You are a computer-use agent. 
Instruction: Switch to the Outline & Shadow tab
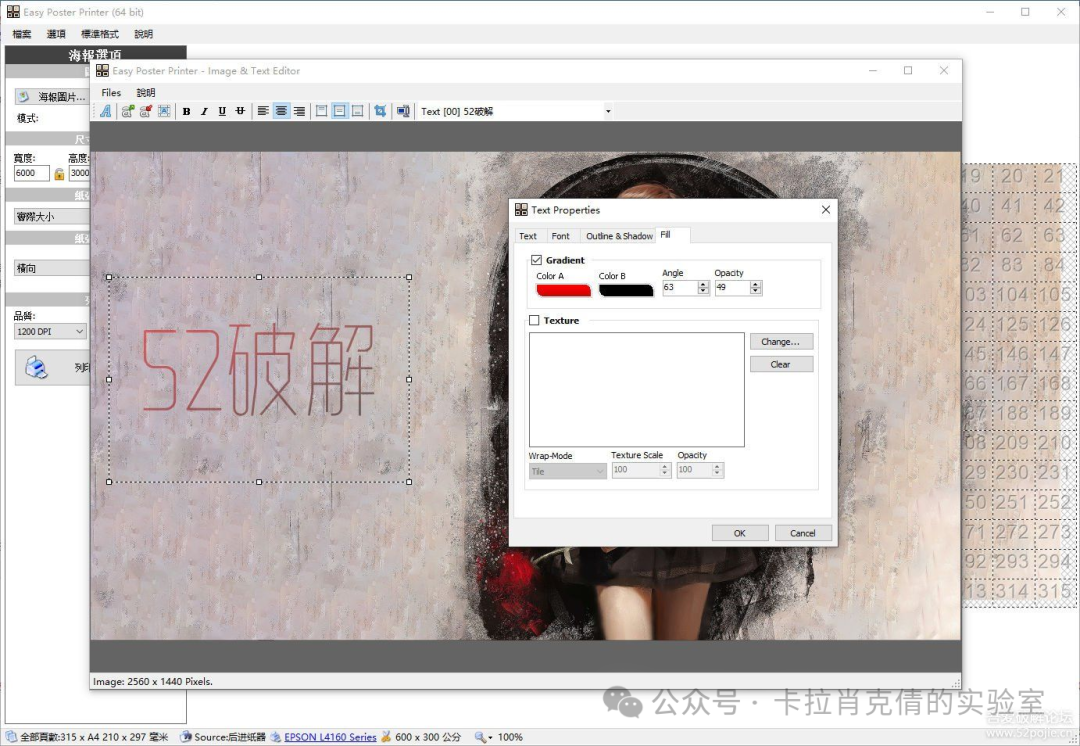pyautogui.click(x=618, y=236)
